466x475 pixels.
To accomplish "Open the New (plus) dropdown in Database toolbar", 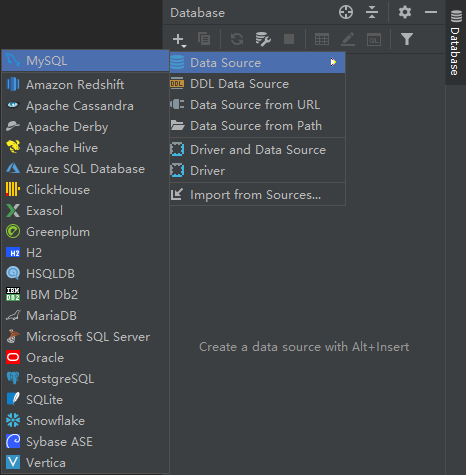I will tap(179, 40).
